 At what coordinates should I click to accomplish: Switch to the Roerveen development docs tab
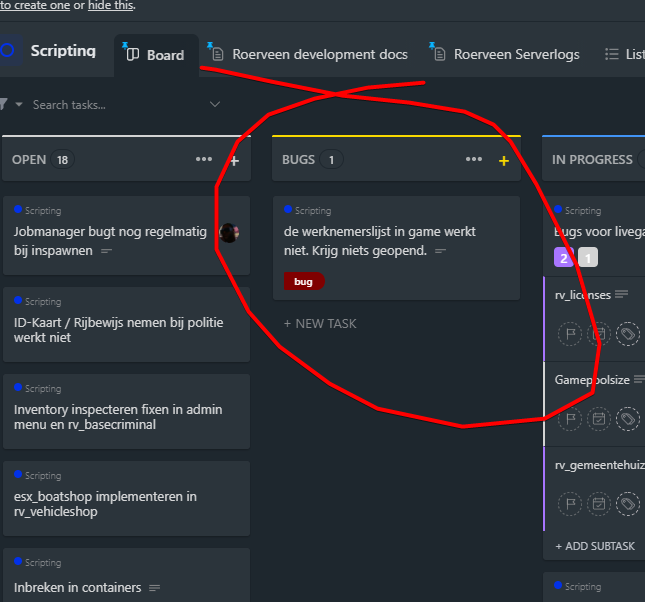(x=319, y=54)
